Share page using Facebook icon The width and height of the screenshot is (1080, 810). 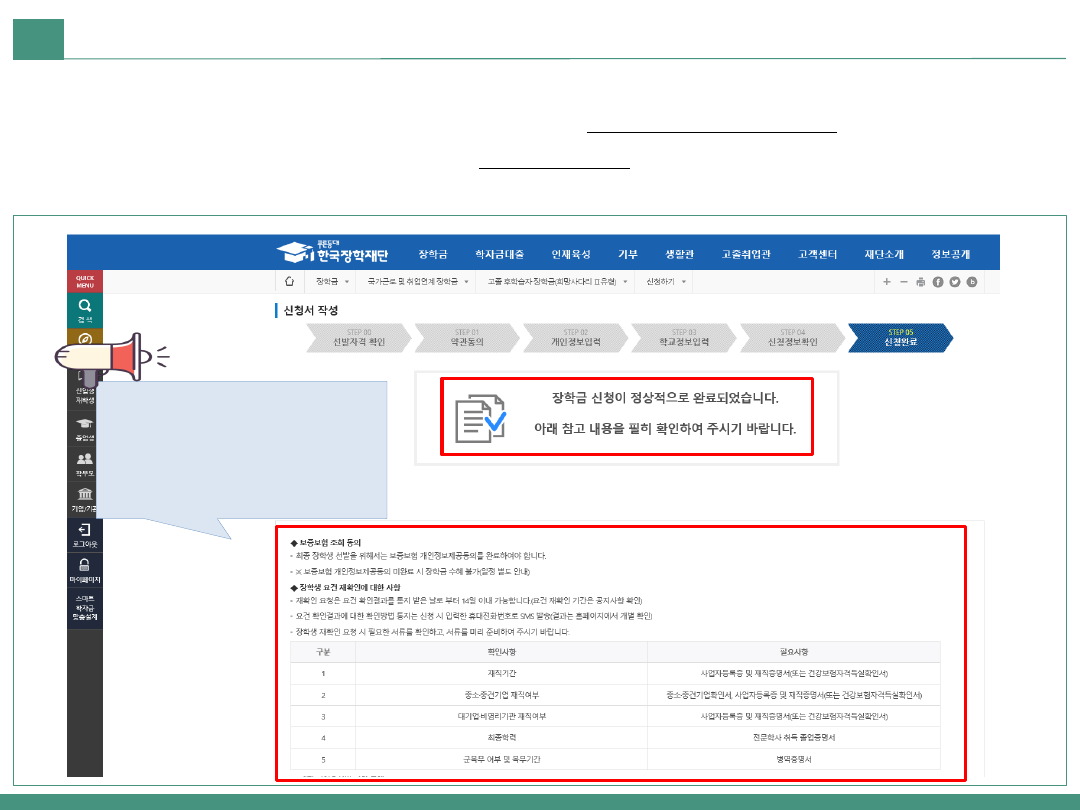[x=938, y=282]
